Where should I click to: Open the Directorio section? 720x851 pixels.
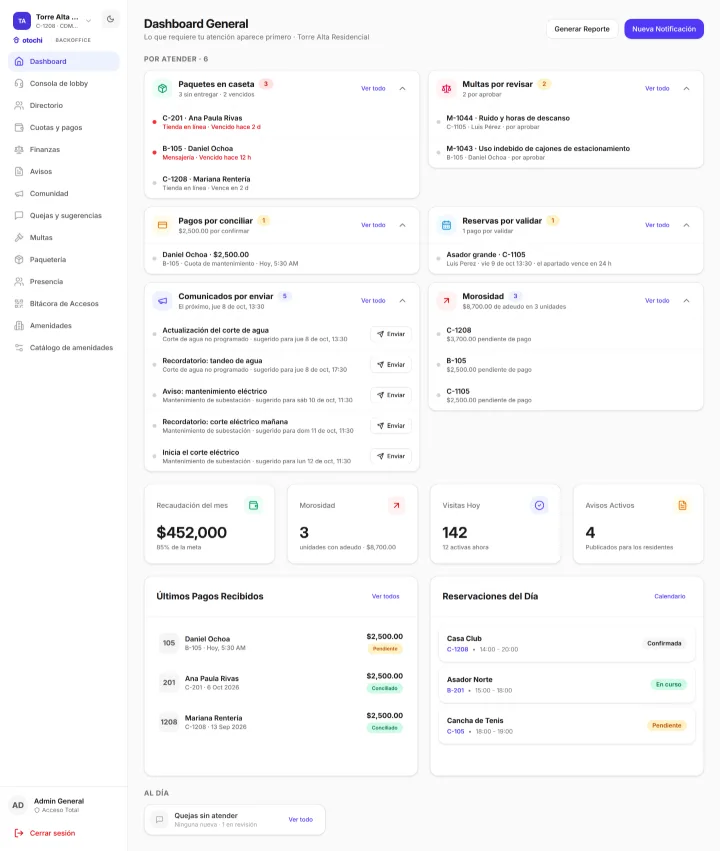(x=64, y=105)
